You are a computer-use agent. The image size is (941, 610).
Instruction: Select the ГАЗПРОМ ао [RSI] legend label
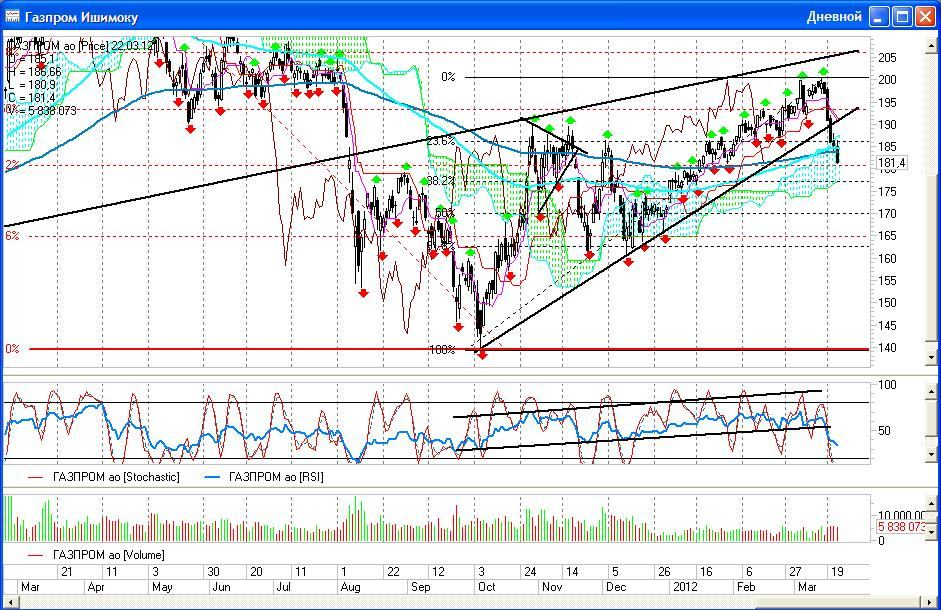click(x=275, y=477)
